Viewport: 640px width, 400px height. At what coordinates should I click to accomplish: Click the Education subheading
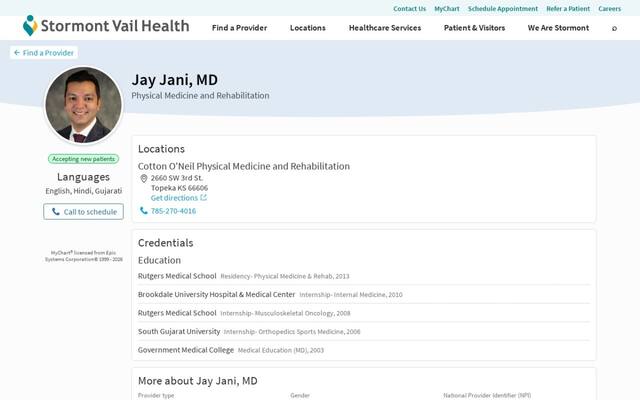click(x=159, y=260)
